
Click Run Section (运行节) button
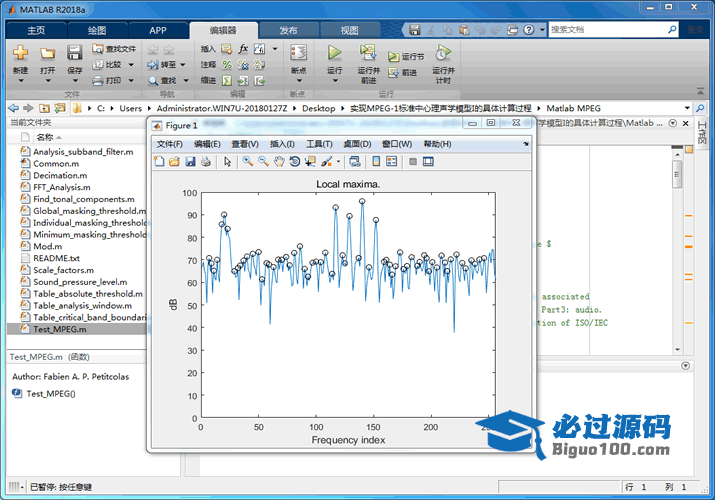click(406, 57)
